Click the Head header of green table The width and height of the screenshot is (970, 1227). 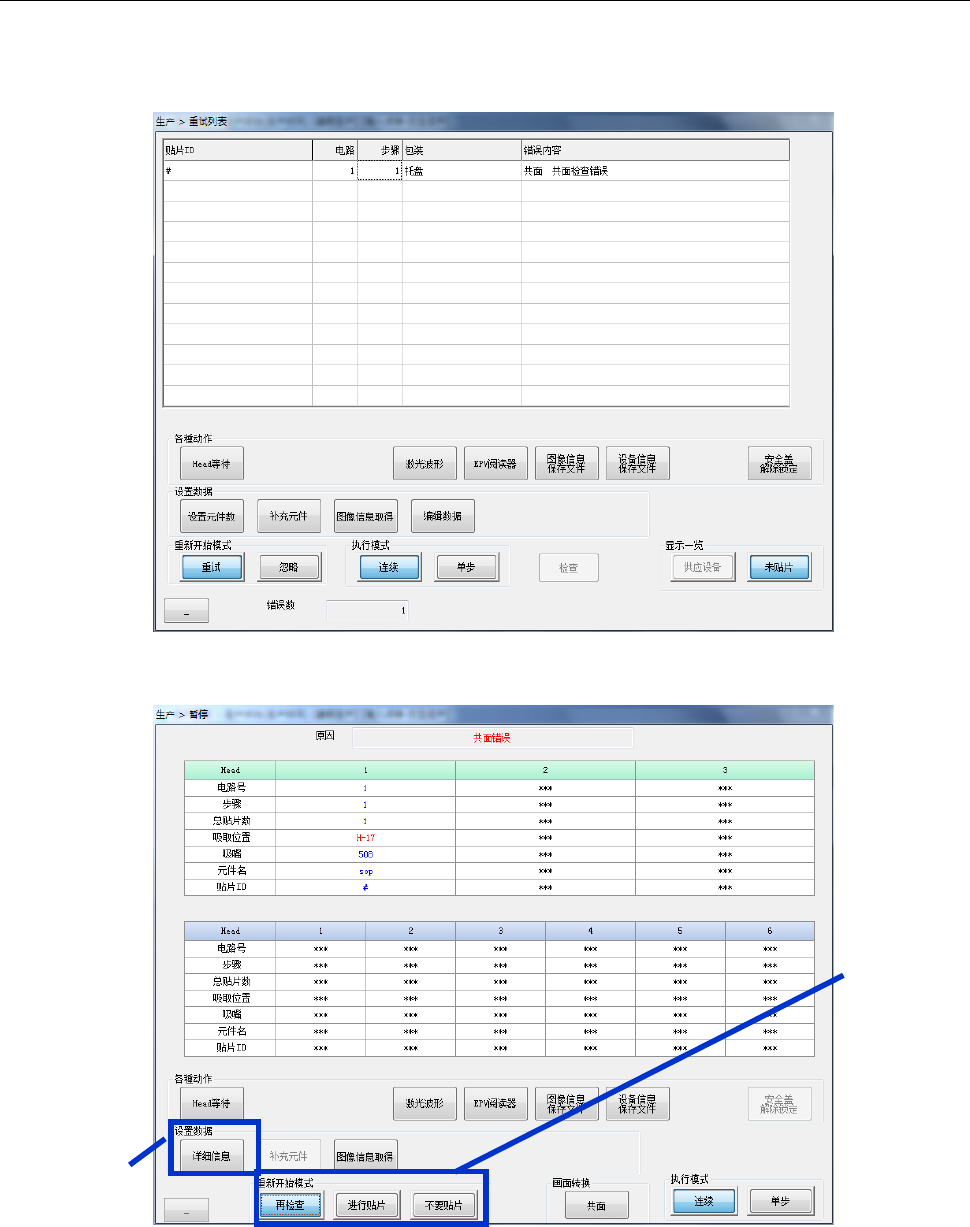click(230, 770)
